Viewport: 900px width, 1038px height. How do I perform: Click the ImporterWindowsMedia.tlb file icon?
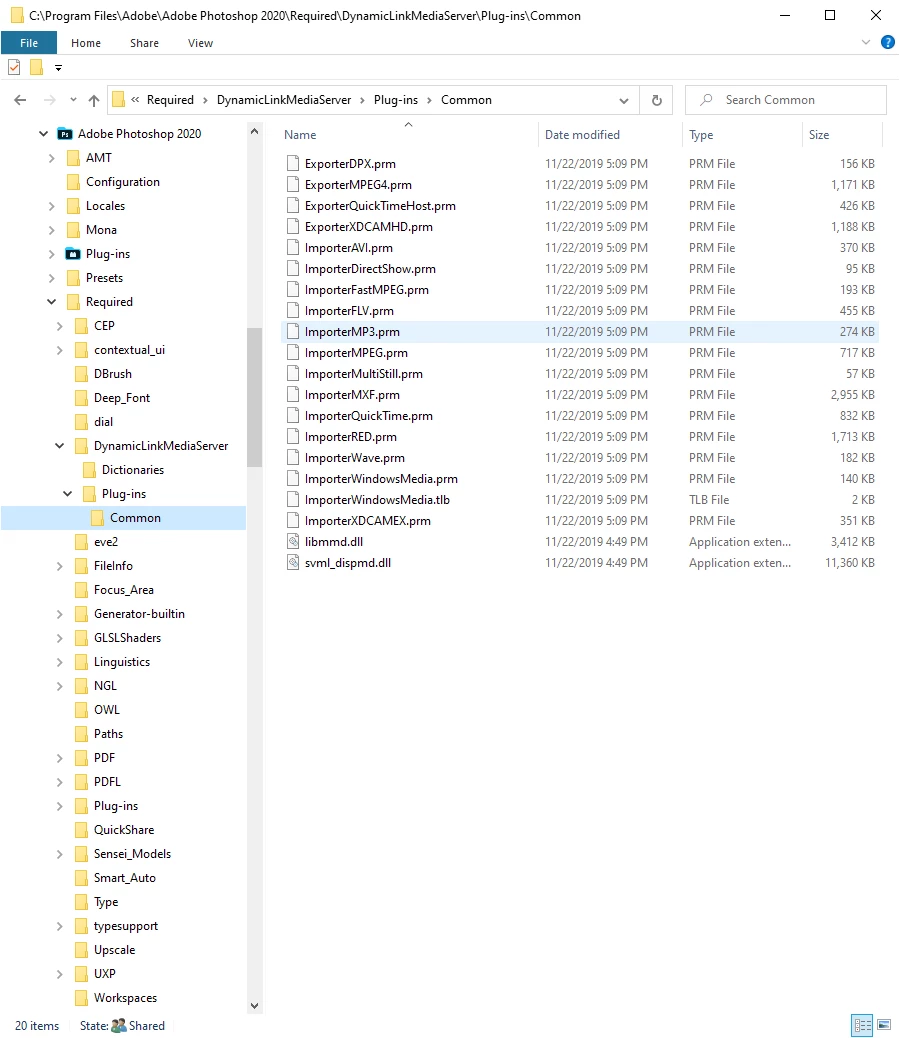coord(293,500)
